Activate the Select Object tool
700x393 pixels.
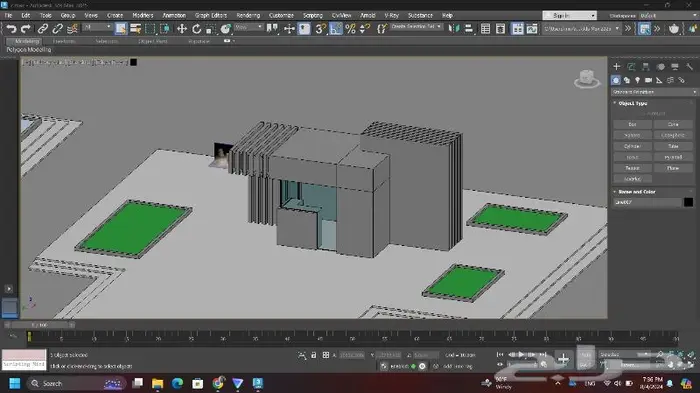pos(121,29)
